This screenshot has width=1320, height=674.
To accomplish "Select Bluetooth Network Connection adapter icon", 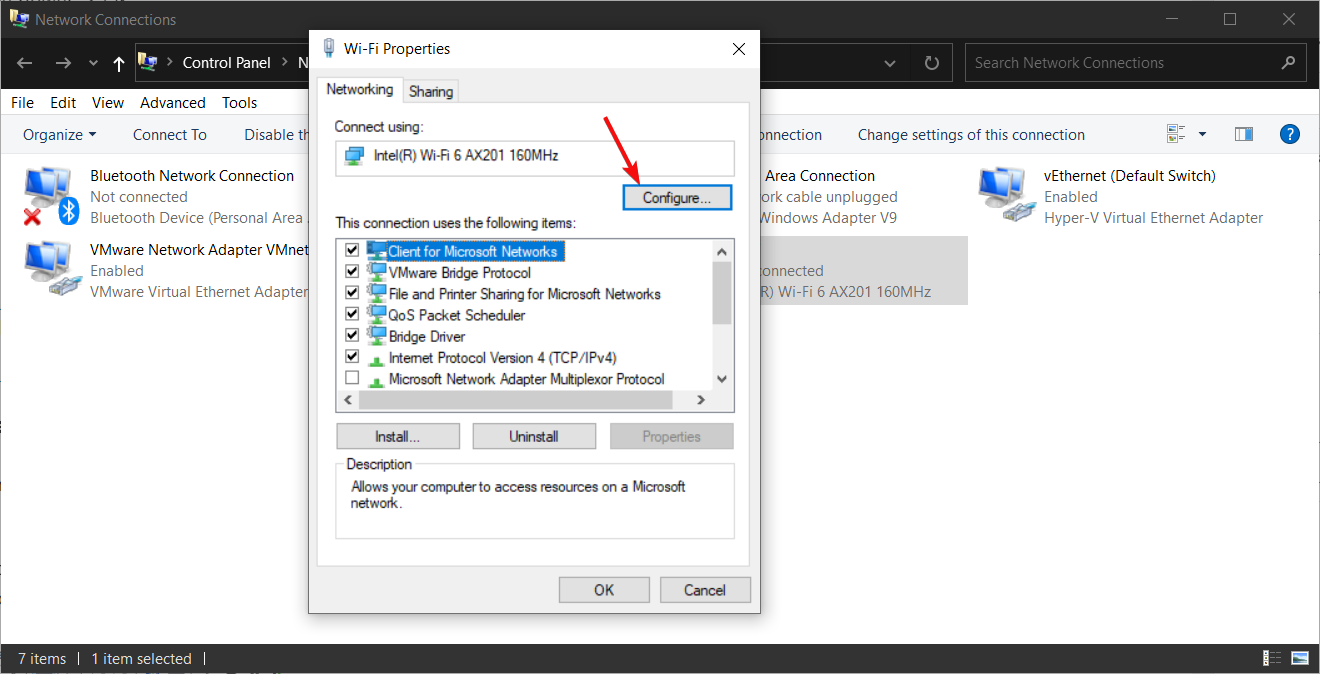I will pyautogui.click(x=51, y=196).
